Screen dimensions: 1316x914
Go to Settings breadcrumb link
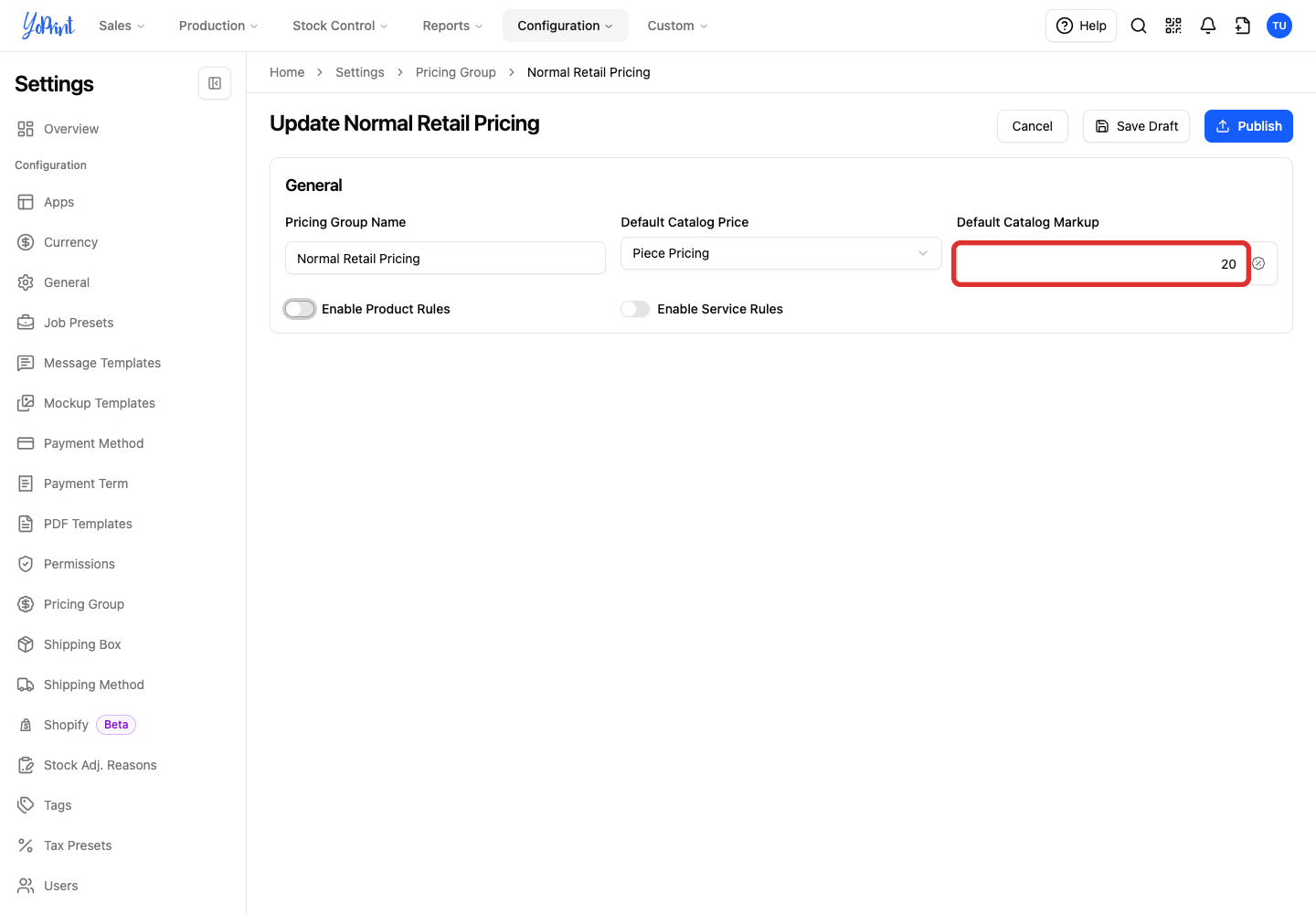coord(360,72)
